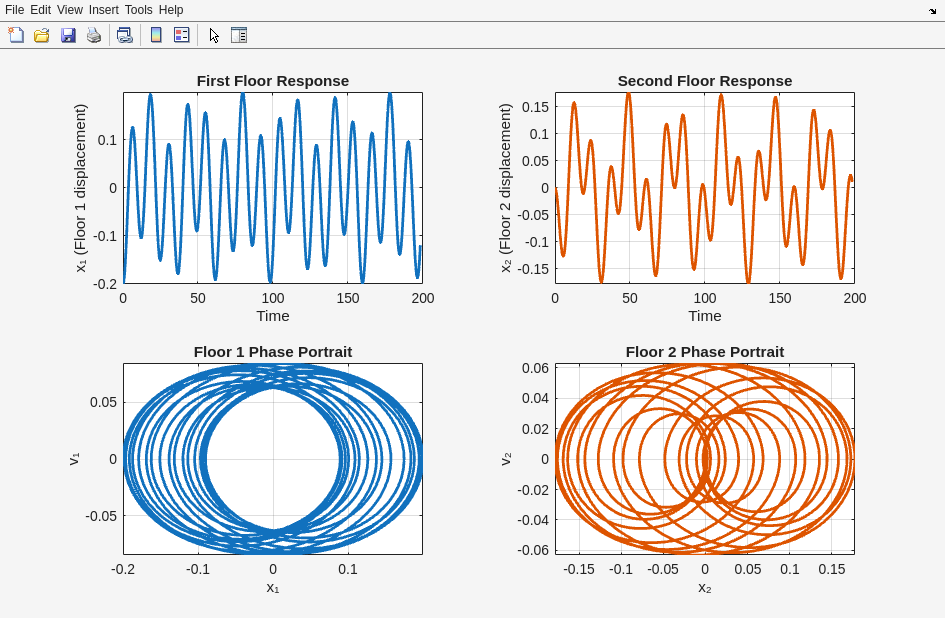The height and width of the screenshot is (618, 945).
Task: Open the Edit menu
Action: [40, 10]
